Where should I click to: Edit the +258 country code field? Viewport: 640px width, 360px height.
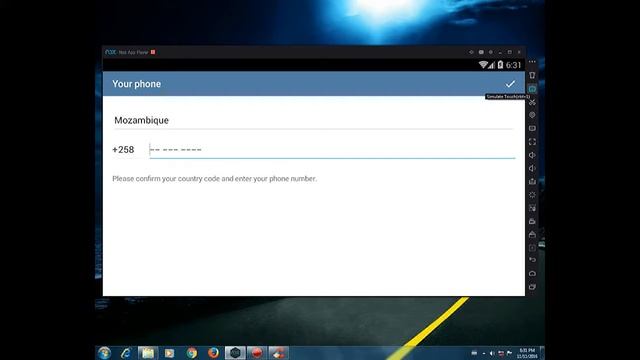(123, 150)
